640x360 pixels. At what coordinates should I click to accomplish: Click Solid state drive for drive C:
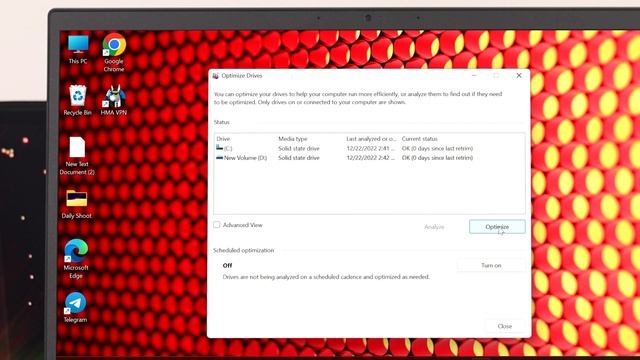pos(299,149)
